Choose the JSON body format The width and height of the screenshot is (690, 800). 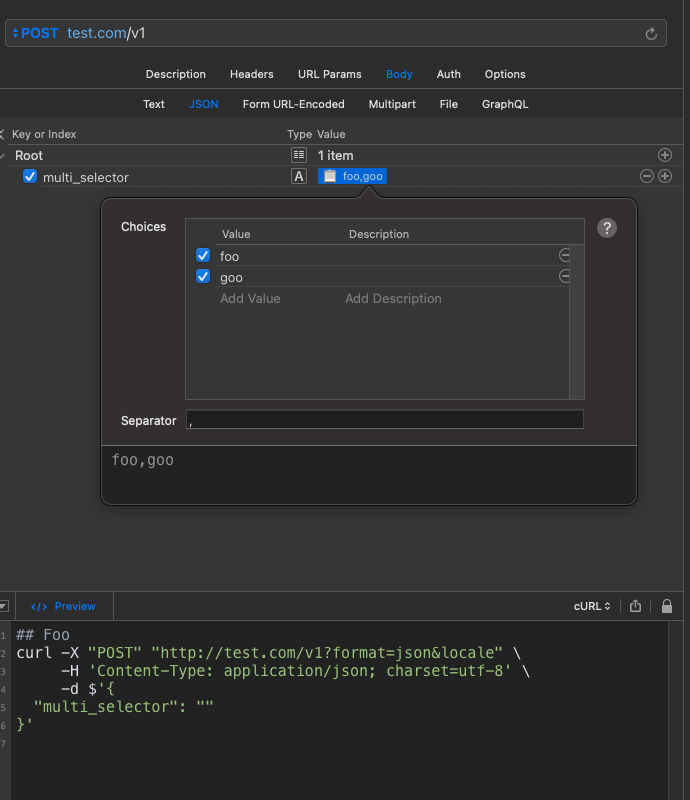pyautogui.click(x=204, y=104)
